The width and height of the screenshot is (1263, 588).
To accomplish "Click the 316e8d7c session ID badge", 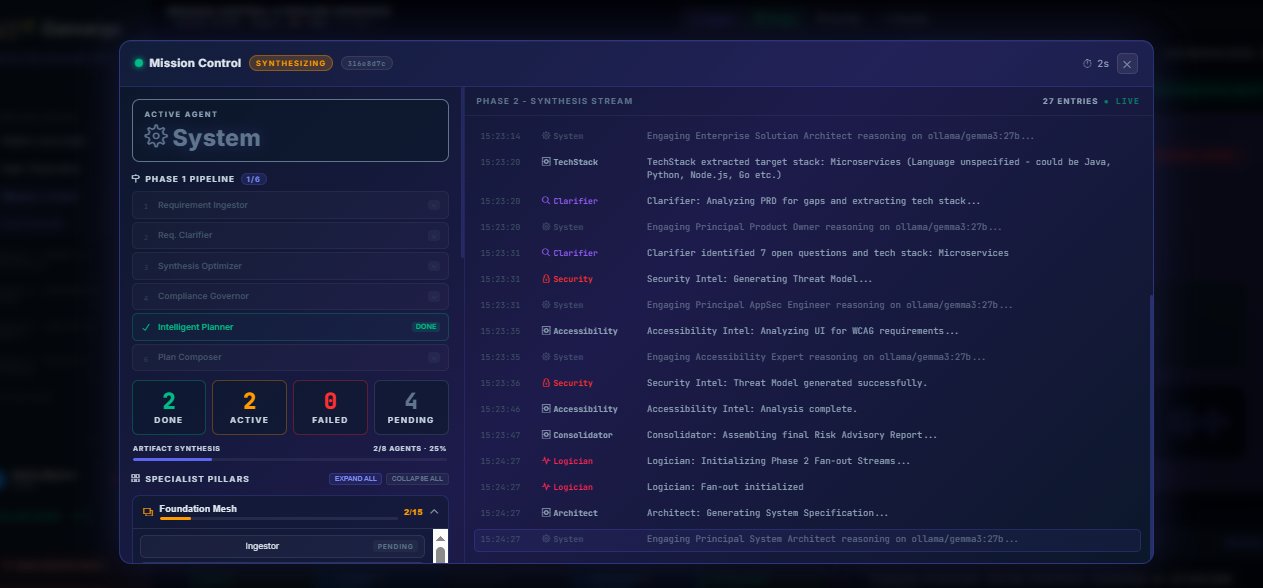I will 366,63.
